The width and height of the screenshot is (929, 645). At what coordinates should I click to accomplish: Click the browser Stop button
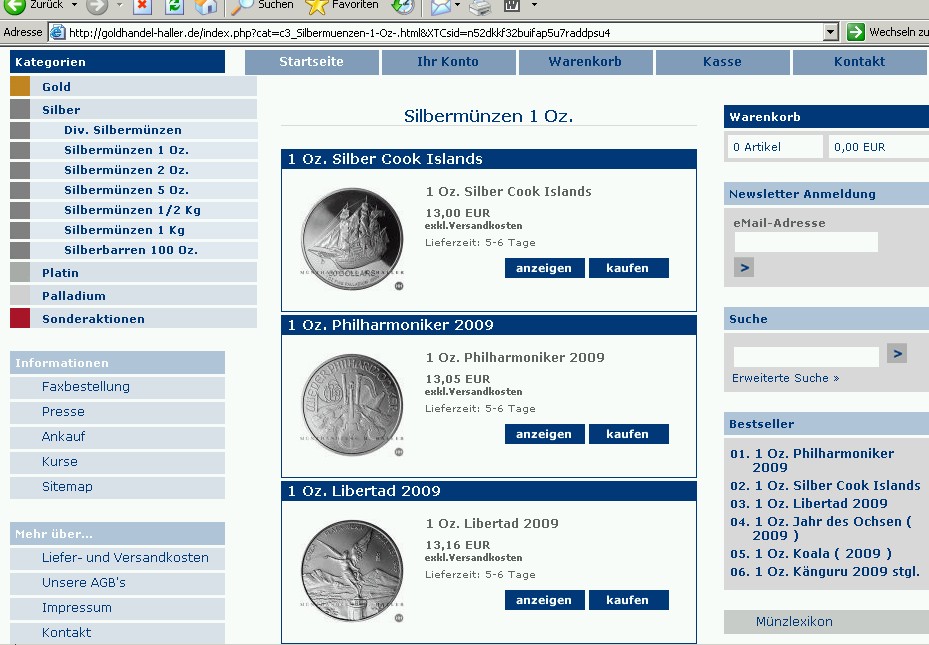142,6
